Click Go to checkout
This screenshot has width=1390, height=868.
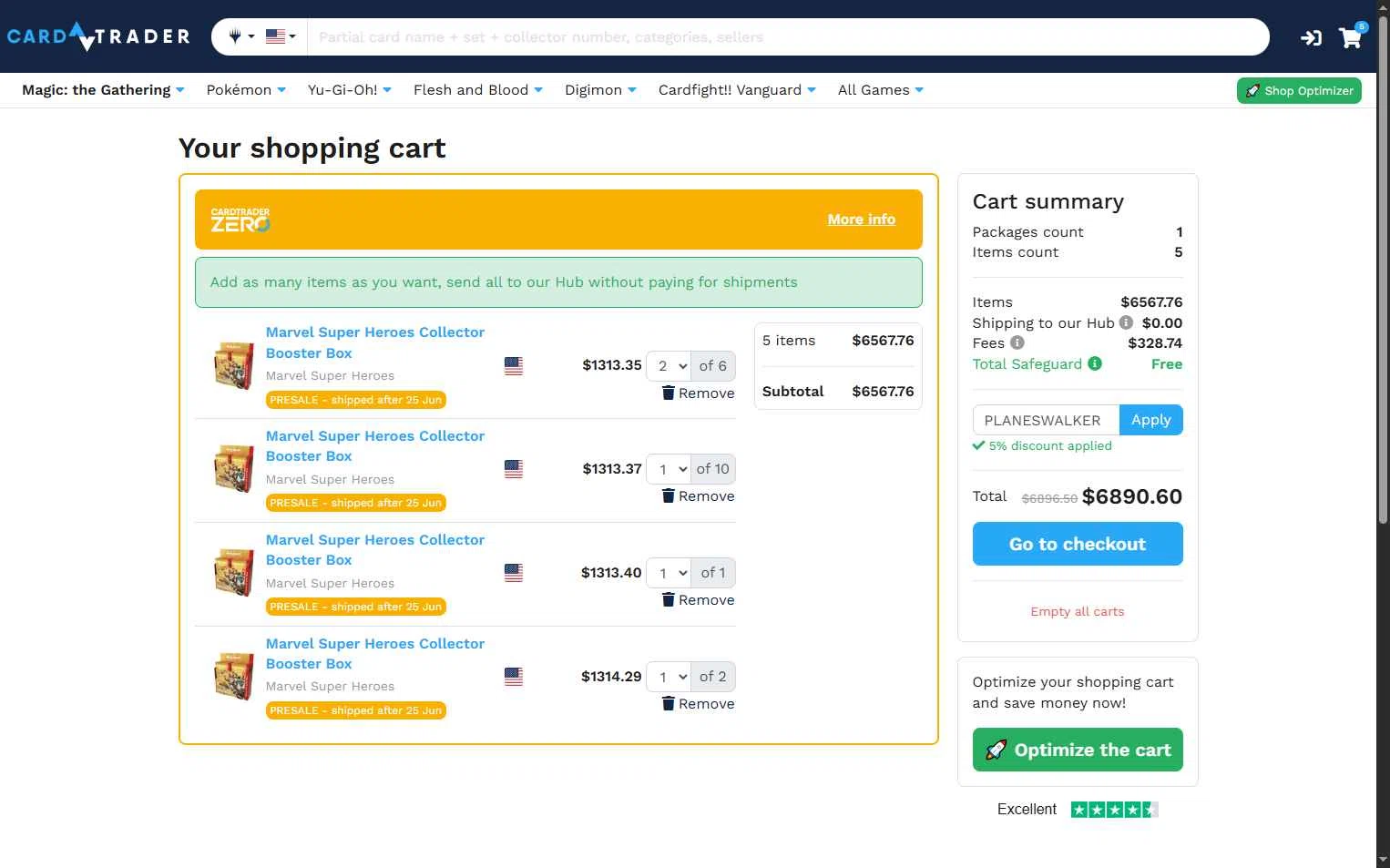(x=1078, y=544)
